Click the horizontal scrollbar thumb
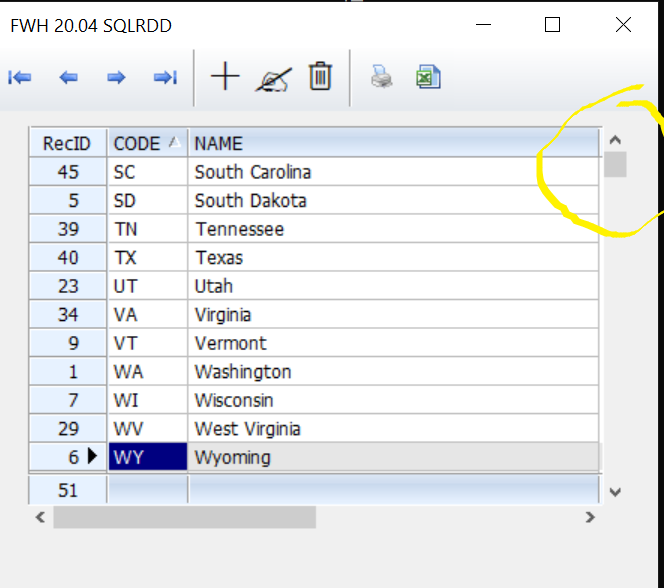The height and width of the screenshot is (588, 664). pos(184,517)
